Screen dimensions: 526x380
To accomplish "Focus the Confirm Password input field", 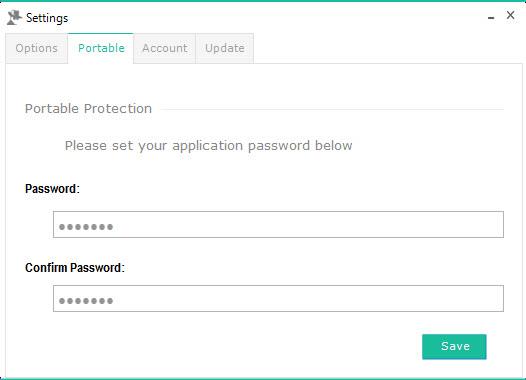I will 278,298.
